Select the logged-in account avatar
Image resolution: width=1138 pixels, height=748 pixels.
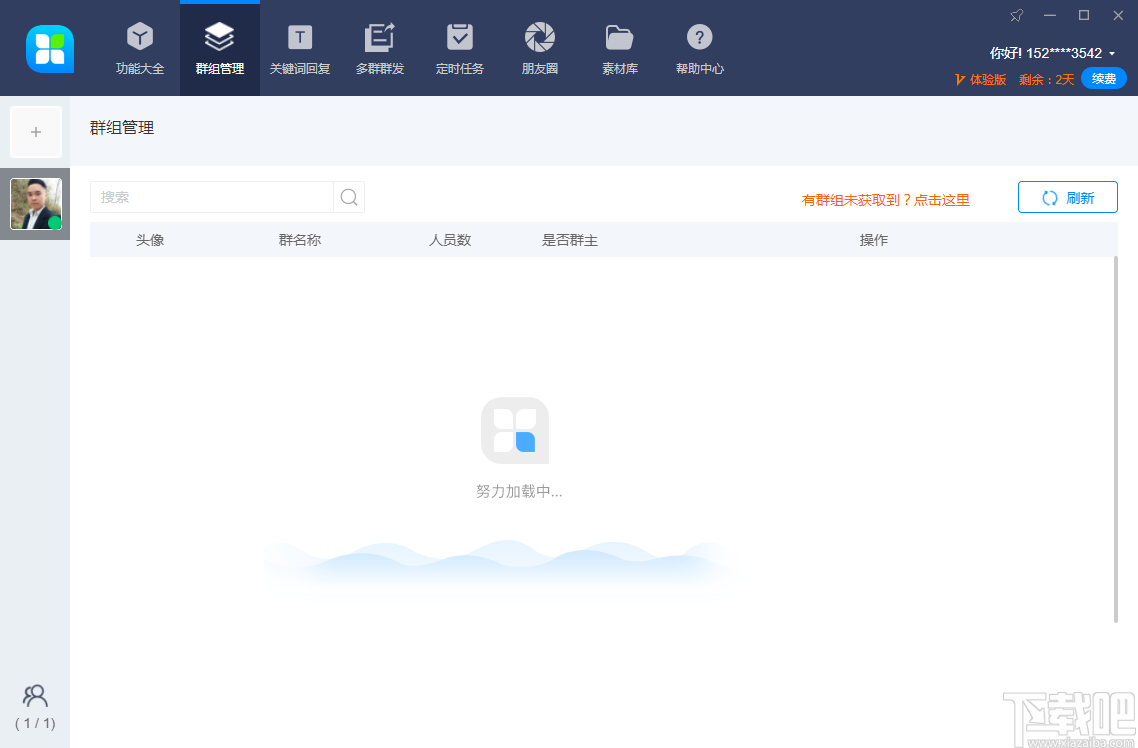point(36,204)
